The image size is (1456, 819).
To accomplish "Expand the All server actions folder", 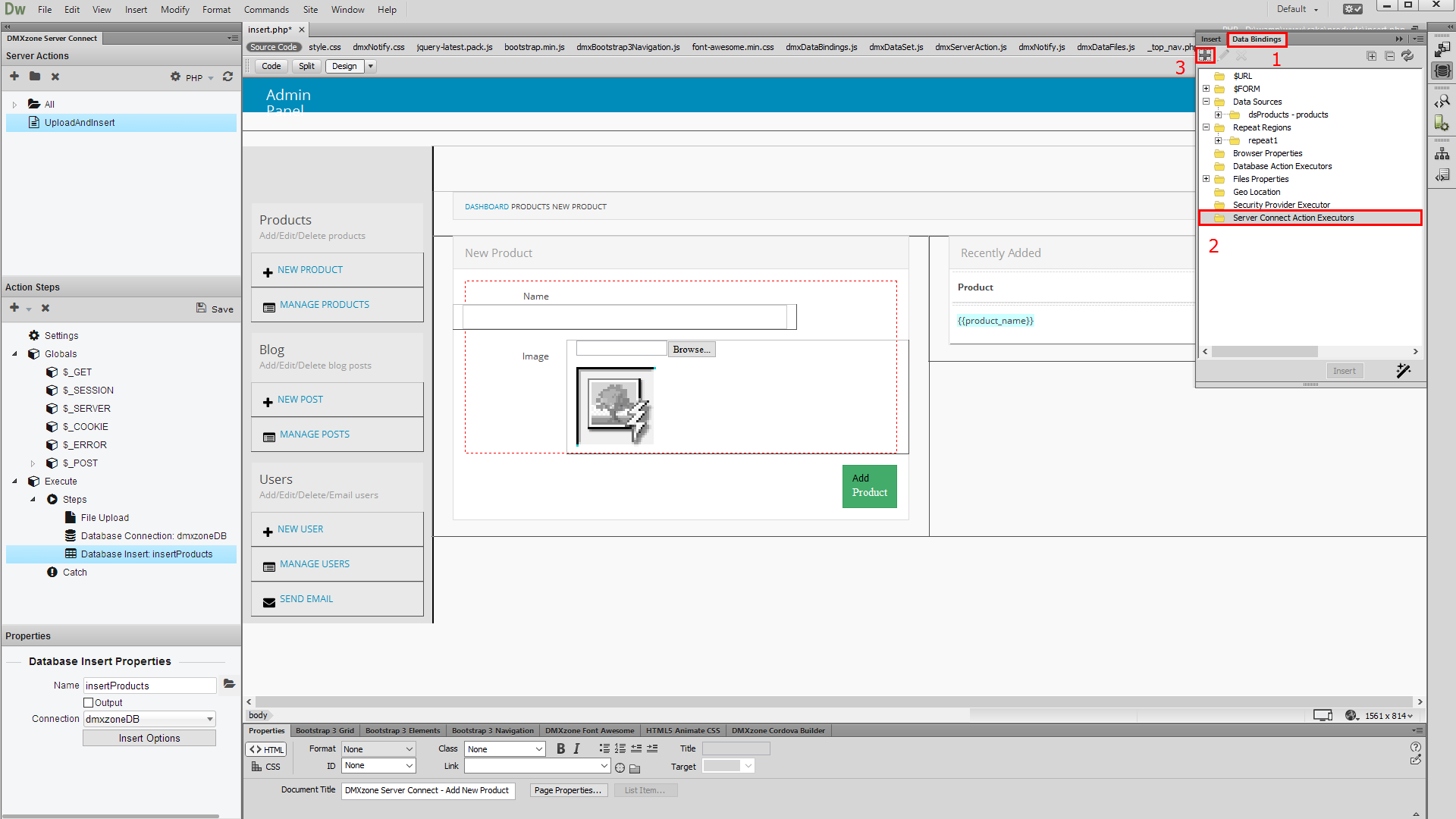I will [14, 105].
